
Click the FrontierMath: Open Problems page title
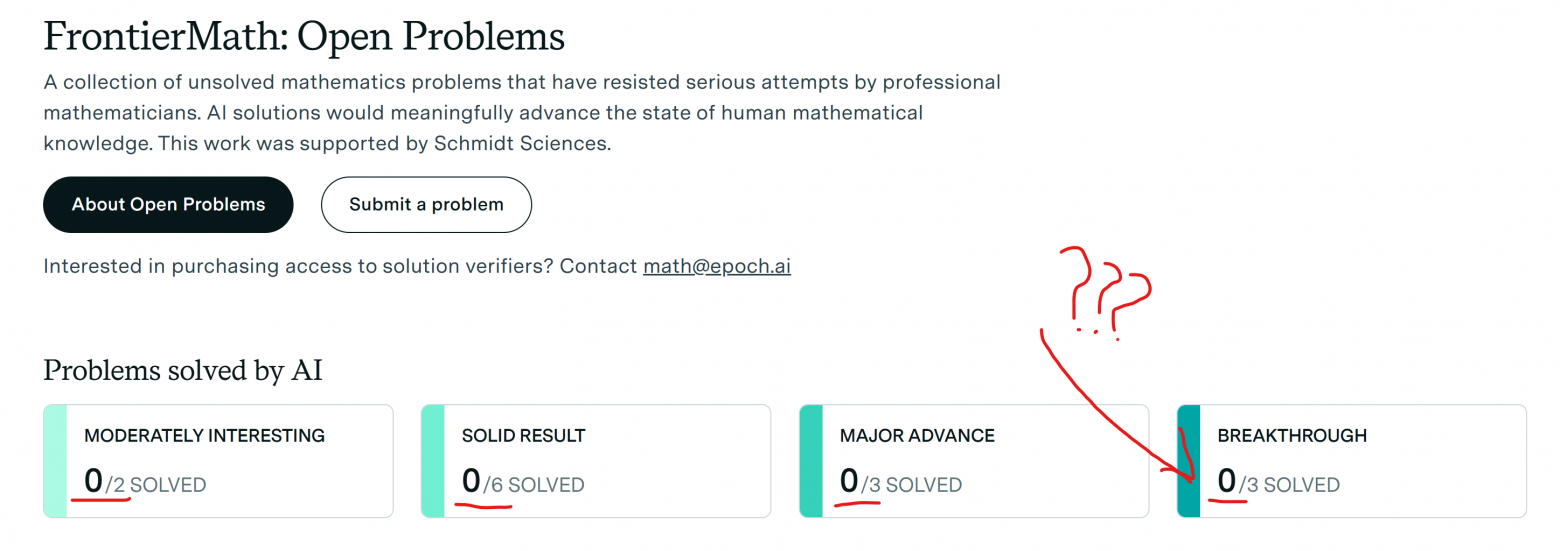304,37
